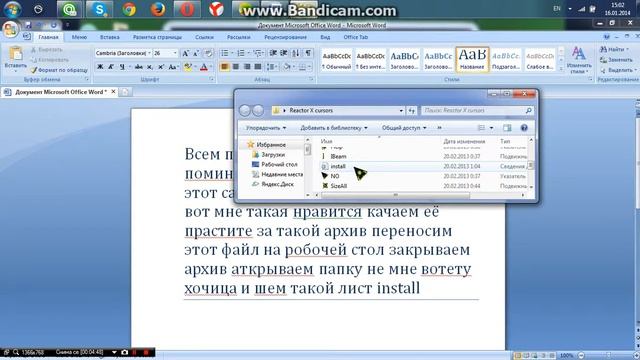Center the text alignment
The width and height of the screenshot is (640, 360).
pos(236,67)
